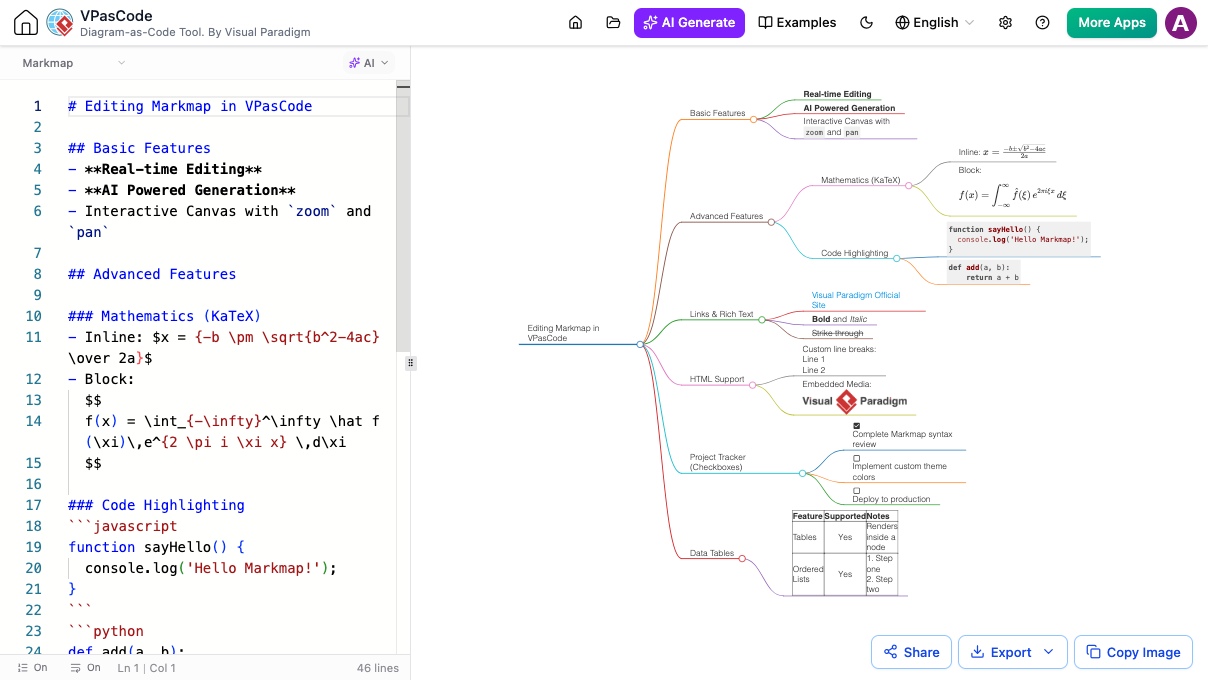Toggle line numbers On in status bar
The height and width of the screenshot is (680, 1208).
pos(32,668)
